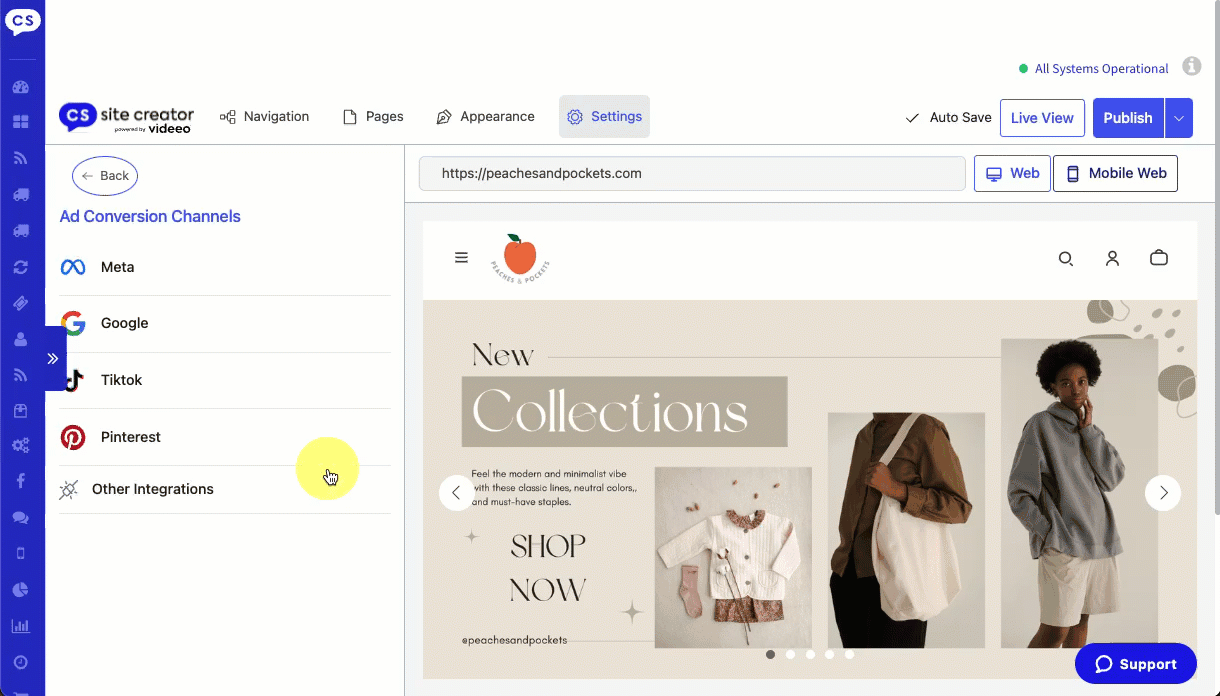Click the Peaches & Pockets logo
Screen dimensions: 1220x696
(x=520, y=259)
